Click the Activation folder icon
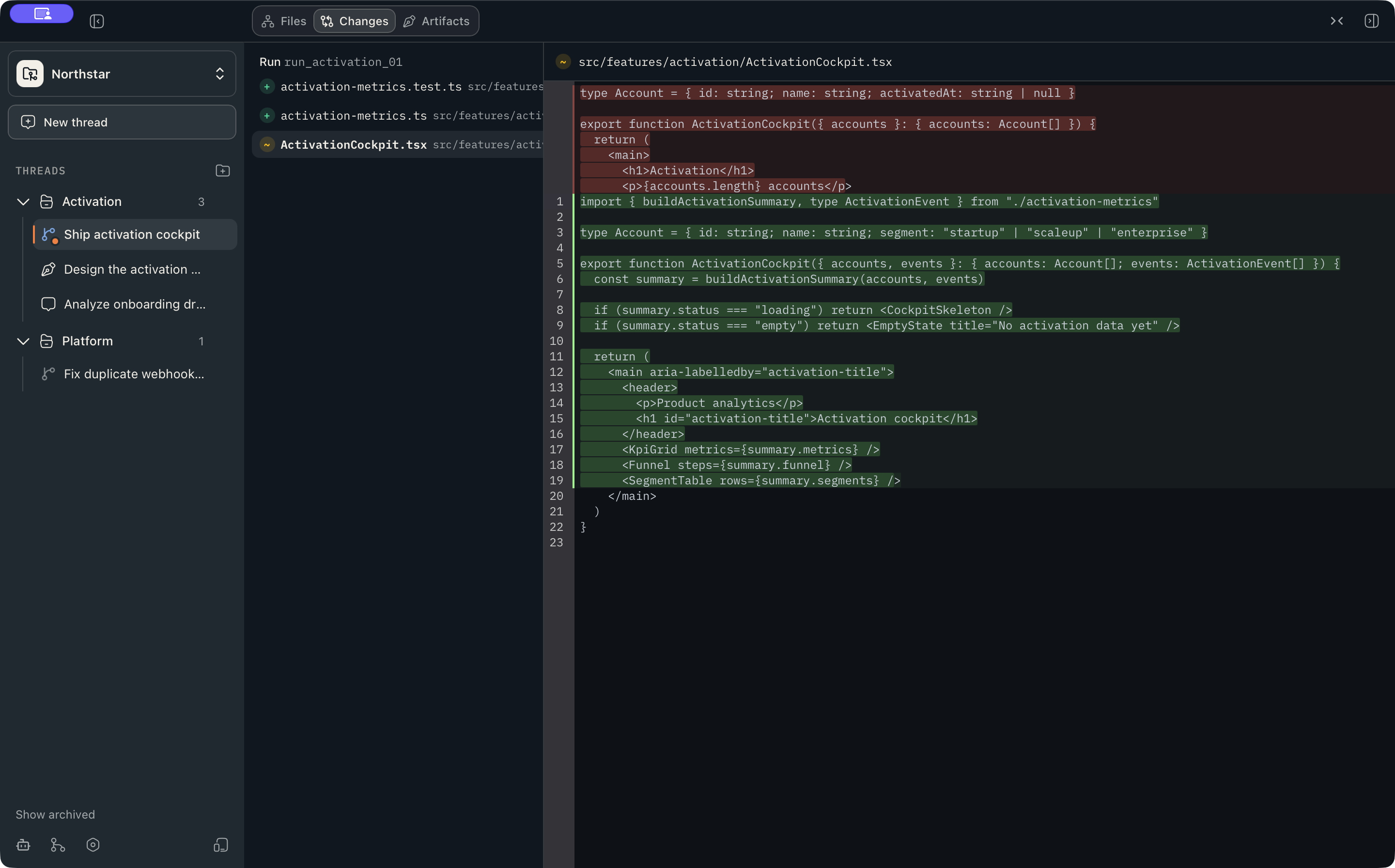The height and width of the screenshot is (868, 1395). pyautogui.click(x=46, y=201)
